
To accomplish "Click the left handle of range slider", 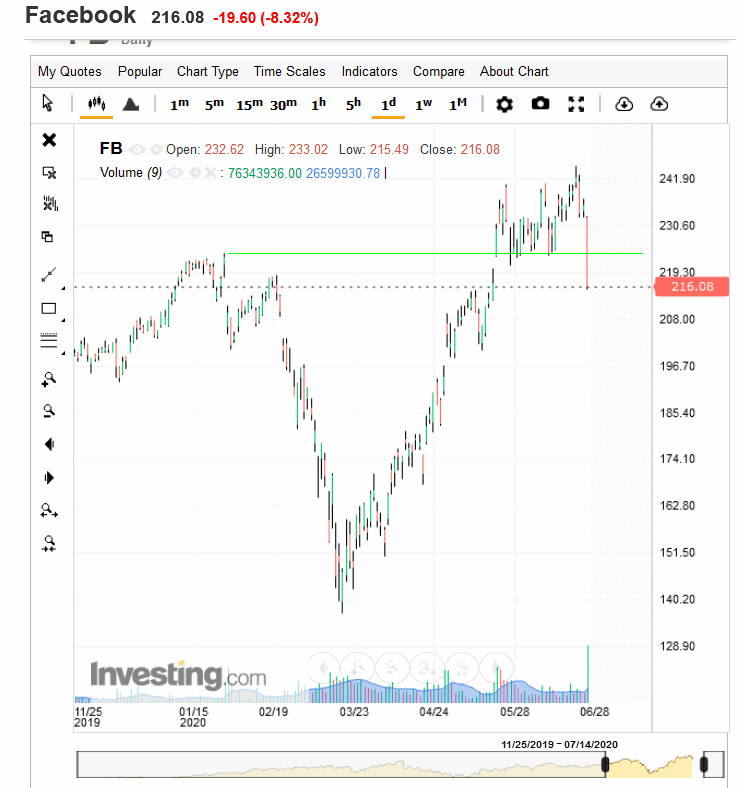I will click(x=605, y=764).
